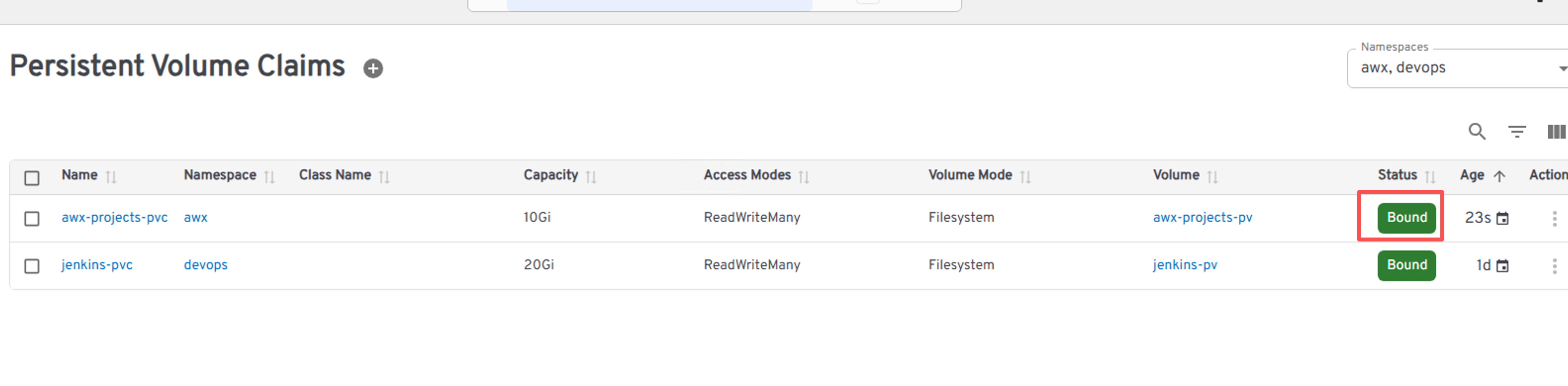Image resolution: width=1568 pixels, height=386 pixels.
Task: Select the jenkins-pvc row checkbox
Action: 32,266
